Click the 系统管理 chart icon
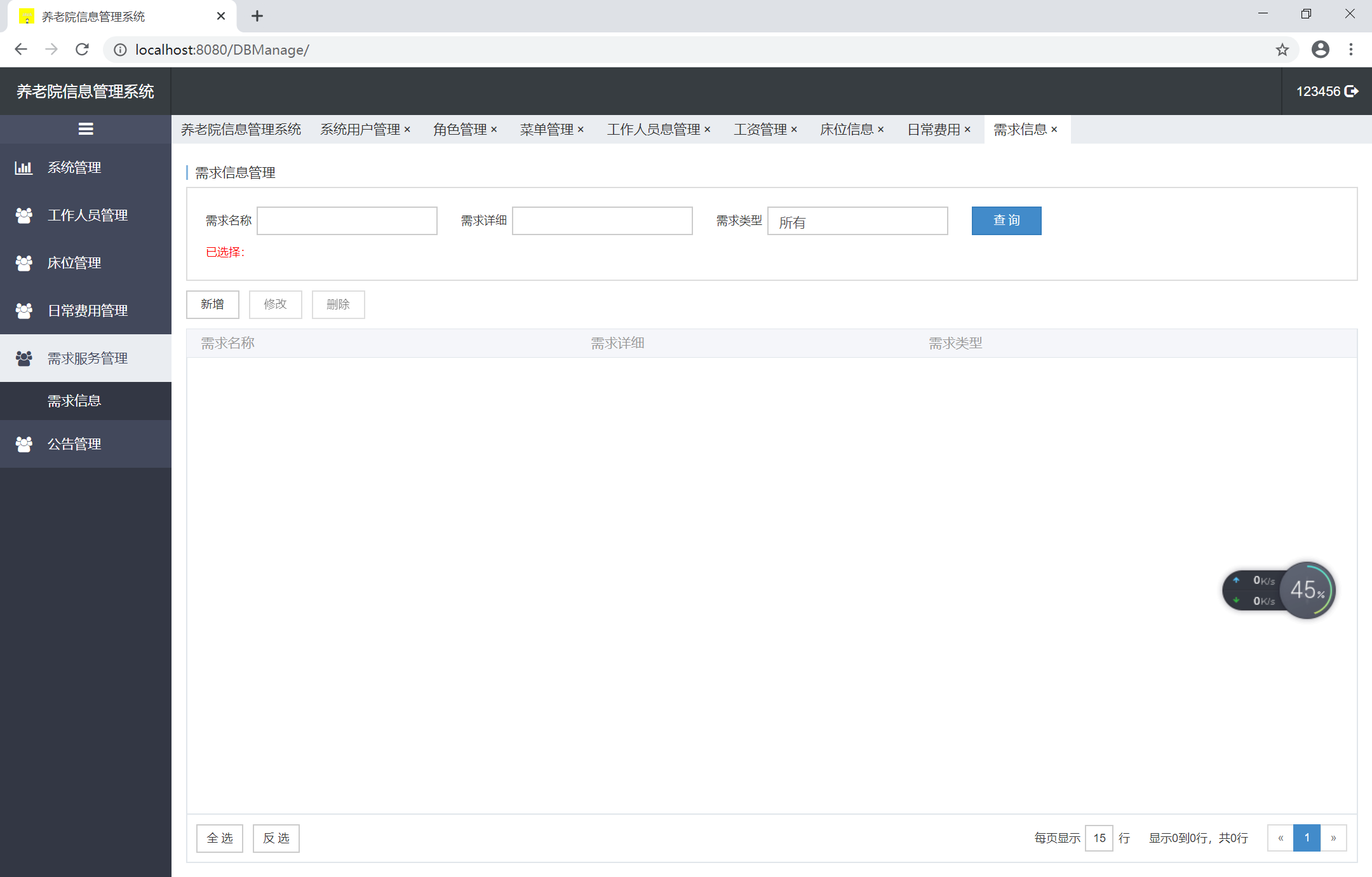The width and height of the screenshot is (1372, 877). tap(24, 168)
